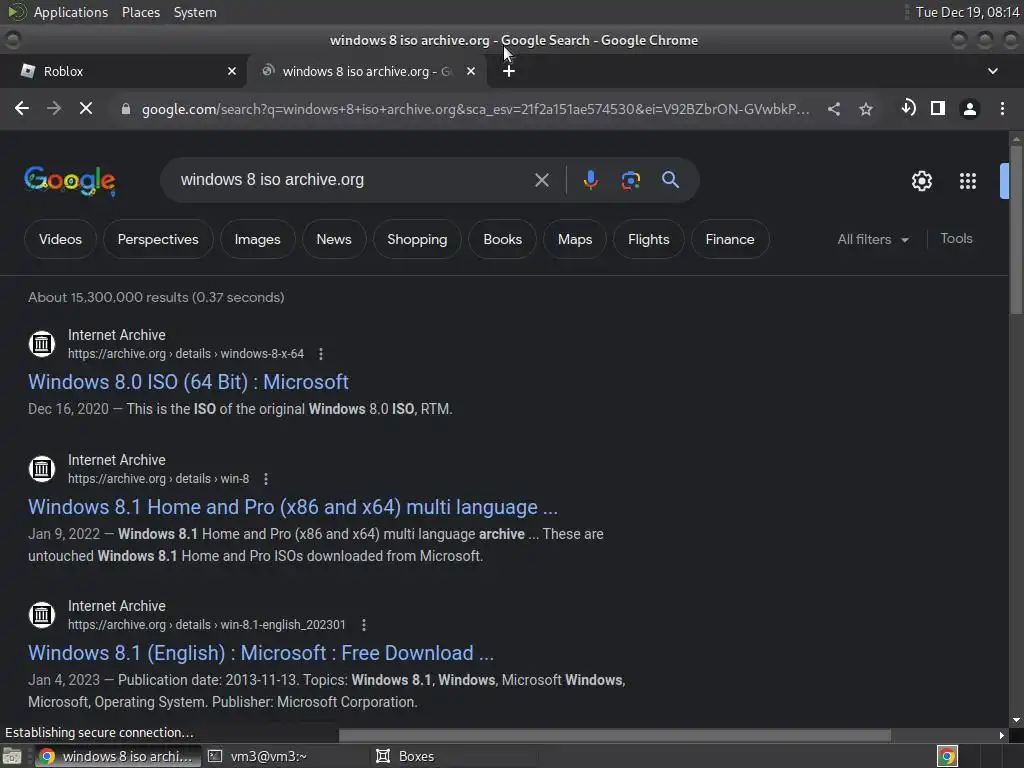This screenshot has height=768, width=1024.
Task: Expand the tab search dropdown arrow
Action: coord(993,71)
